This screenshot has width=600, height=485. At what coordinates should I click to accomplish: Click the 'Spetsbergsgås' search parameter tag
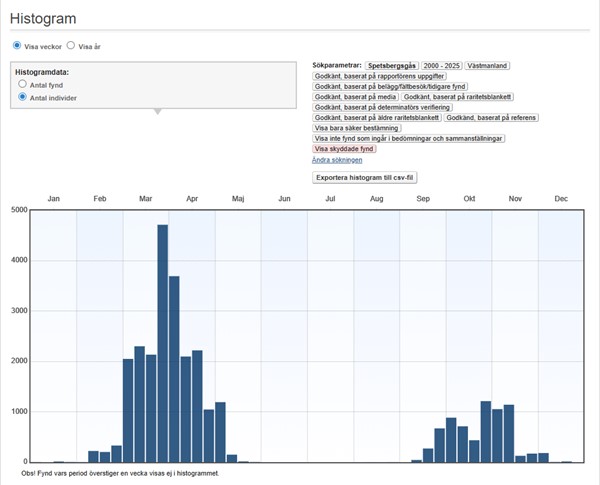click(x=390, y=65)
